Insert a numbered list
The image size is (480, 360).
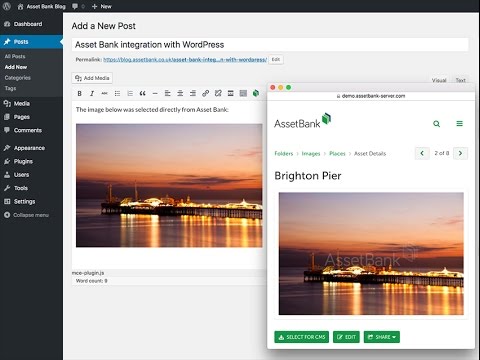(130, 94)
